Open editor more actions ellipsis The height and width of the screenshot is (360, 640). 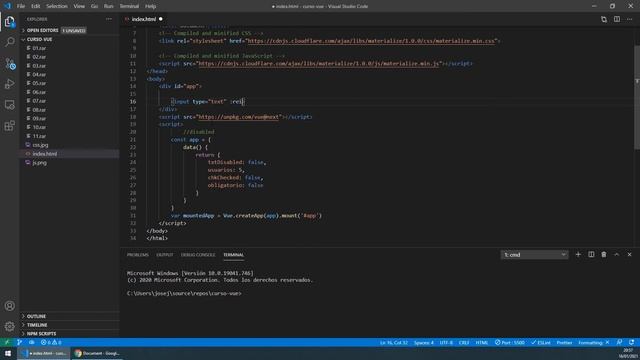coord(629,19)
